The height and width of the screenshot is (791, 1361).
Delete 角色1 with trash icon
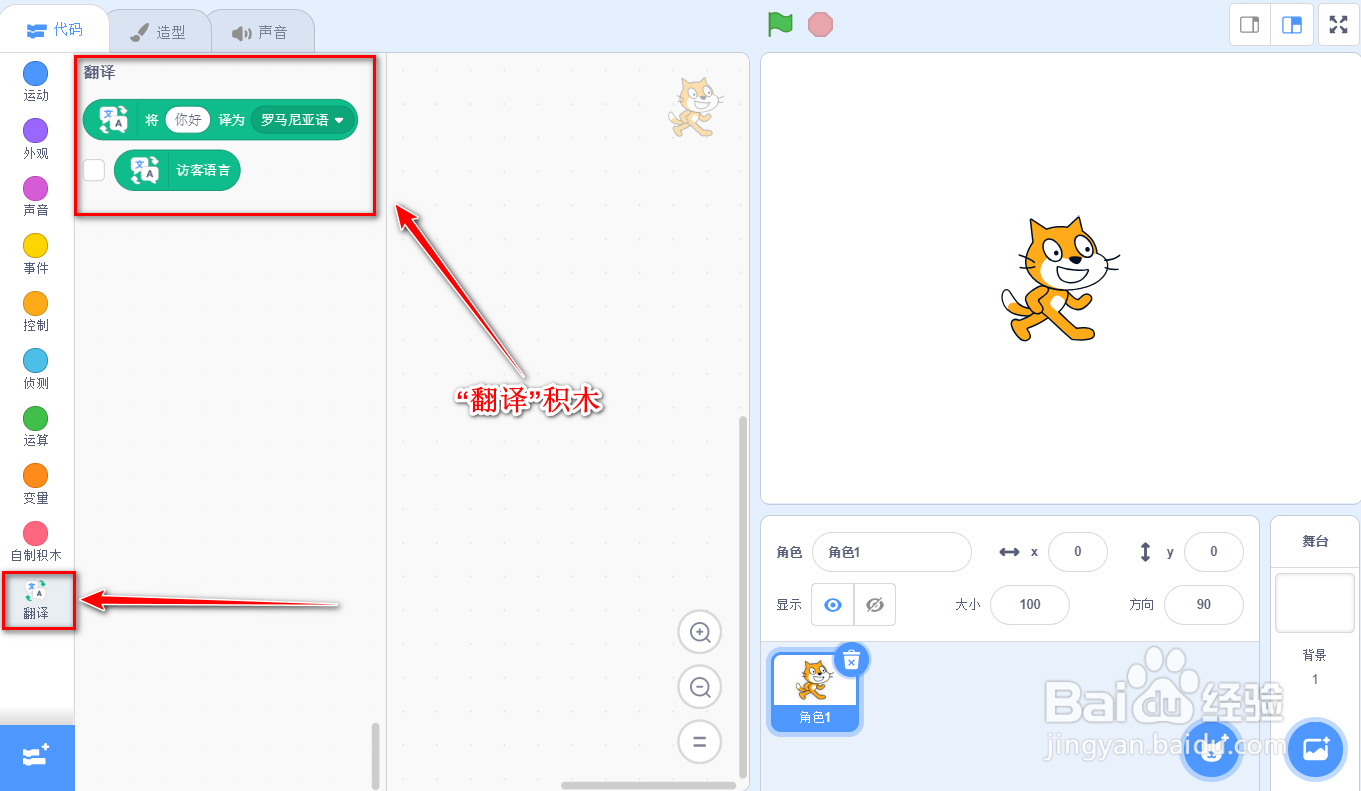point(851,660)
